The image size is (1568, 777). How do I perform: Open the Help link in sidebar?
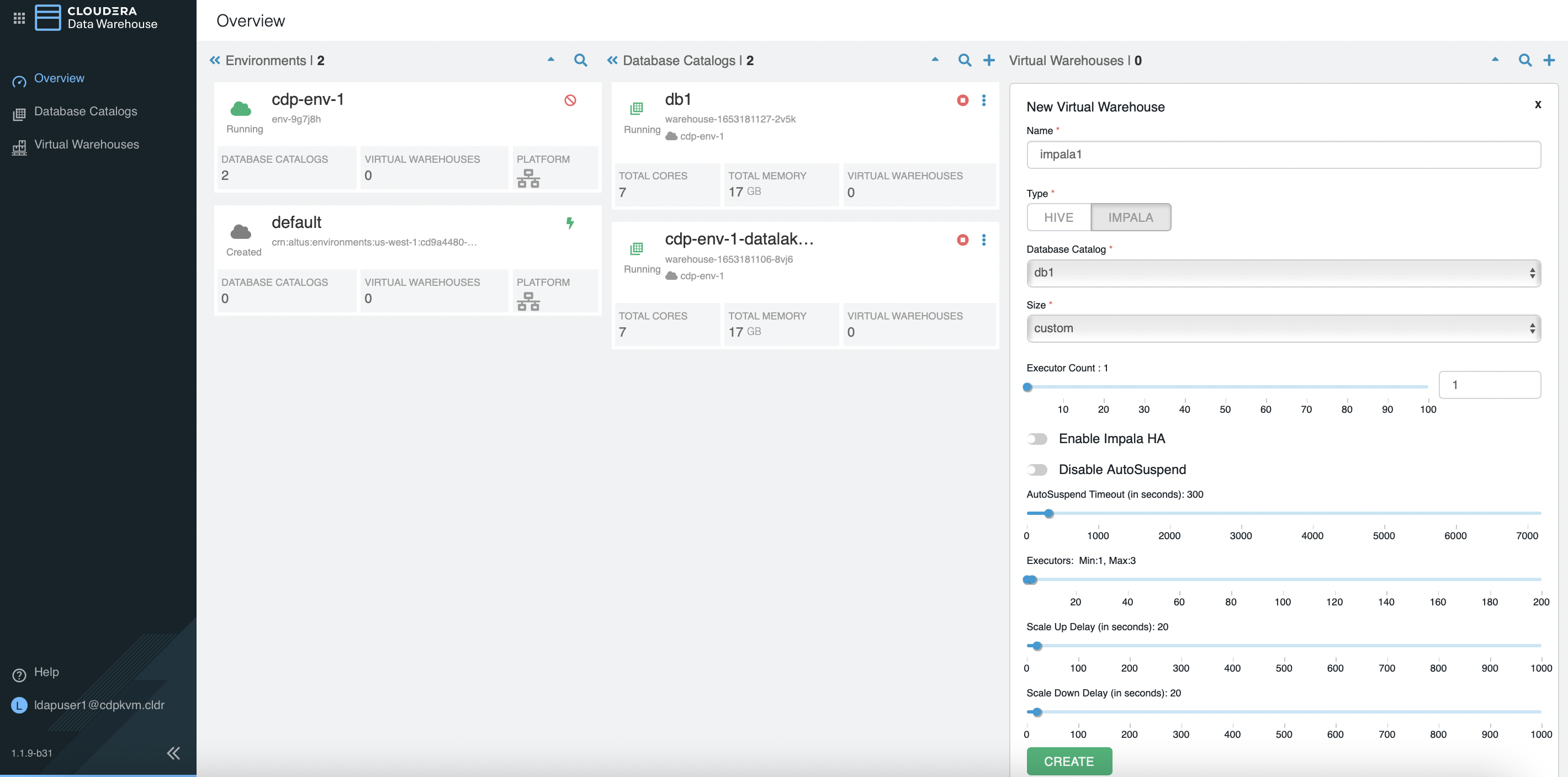(46, 672)
